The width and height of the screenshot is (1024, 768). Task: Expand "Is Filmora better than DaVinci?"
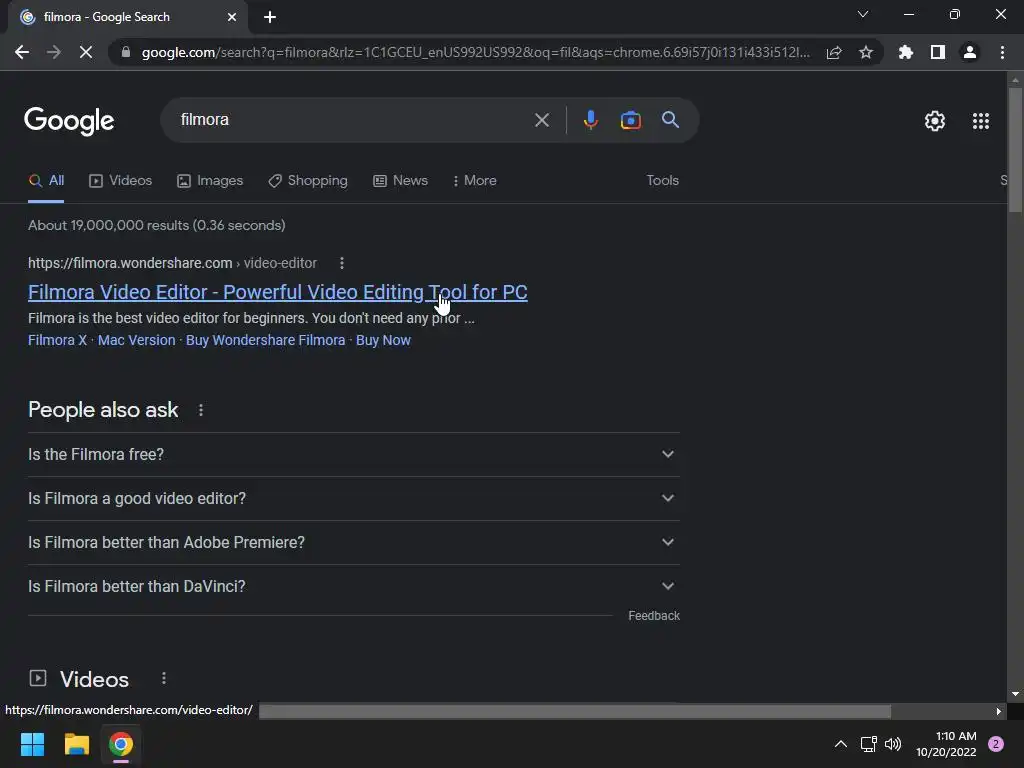click(353, 586)
